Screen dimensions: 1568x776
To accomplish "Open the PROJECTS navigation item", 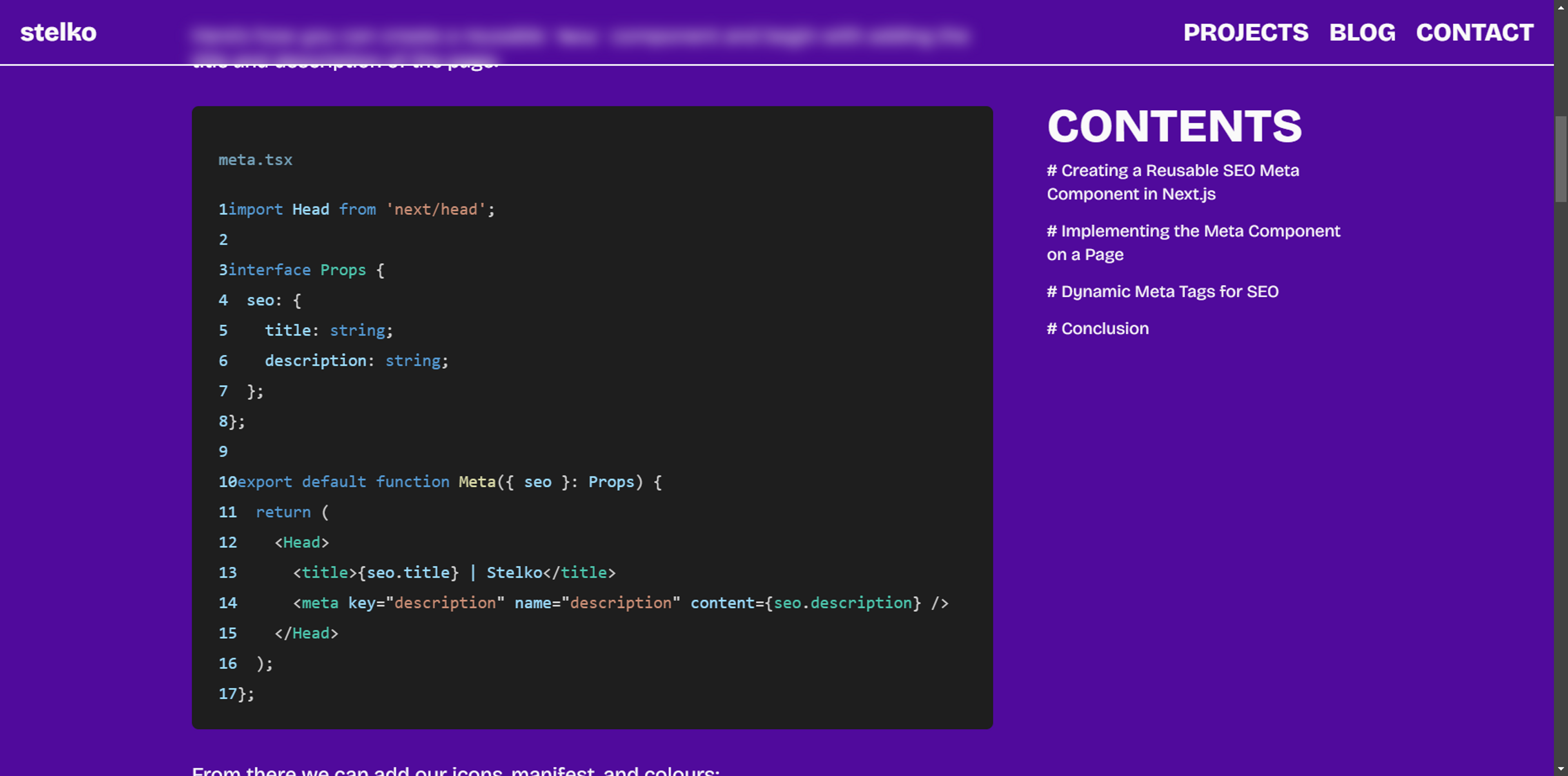I will [x=1245, y=32].
